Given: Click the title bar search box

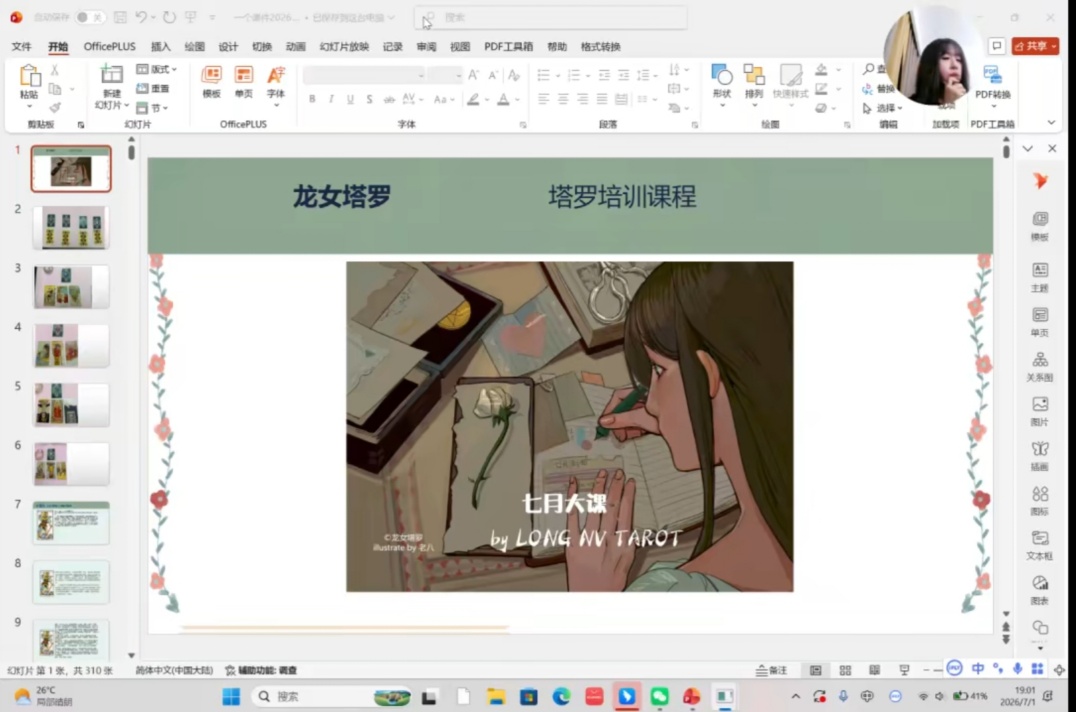Looking at the screenshot, I should [x=551, y=17].
